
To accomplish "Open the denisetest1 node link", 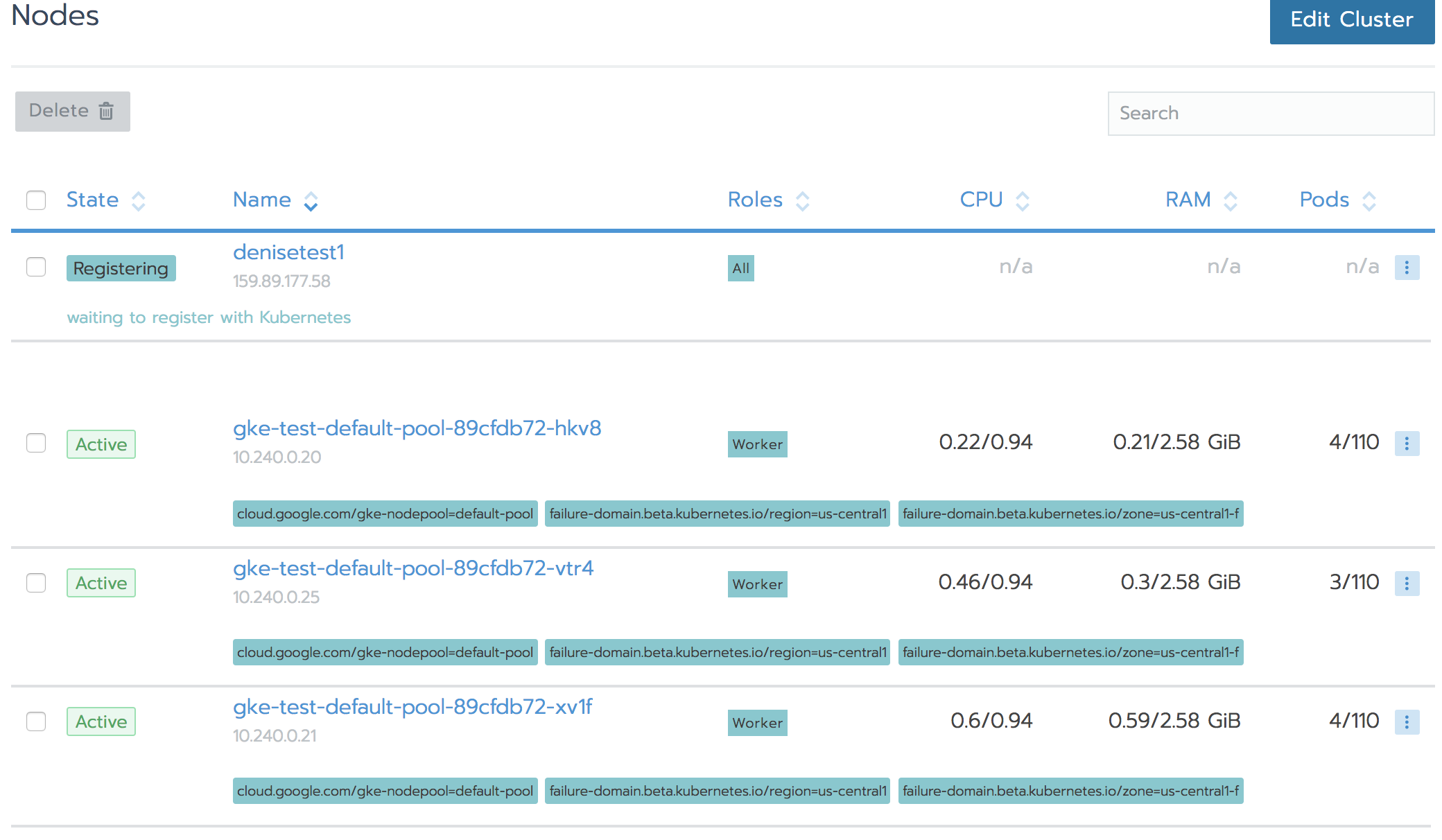I will [288, 252].
